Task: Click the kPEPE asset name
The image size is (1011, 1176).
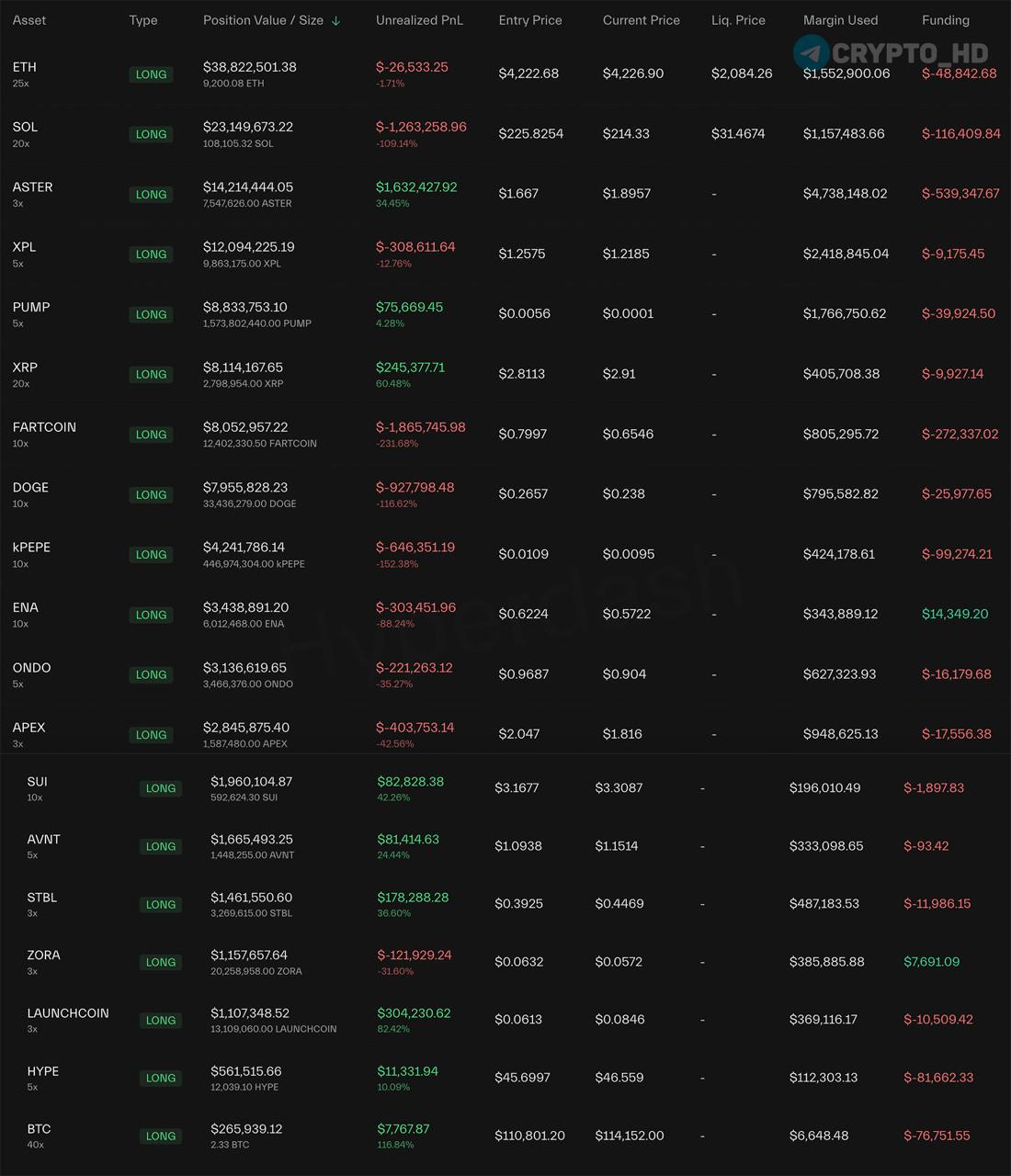Action: tap(32, 548)
